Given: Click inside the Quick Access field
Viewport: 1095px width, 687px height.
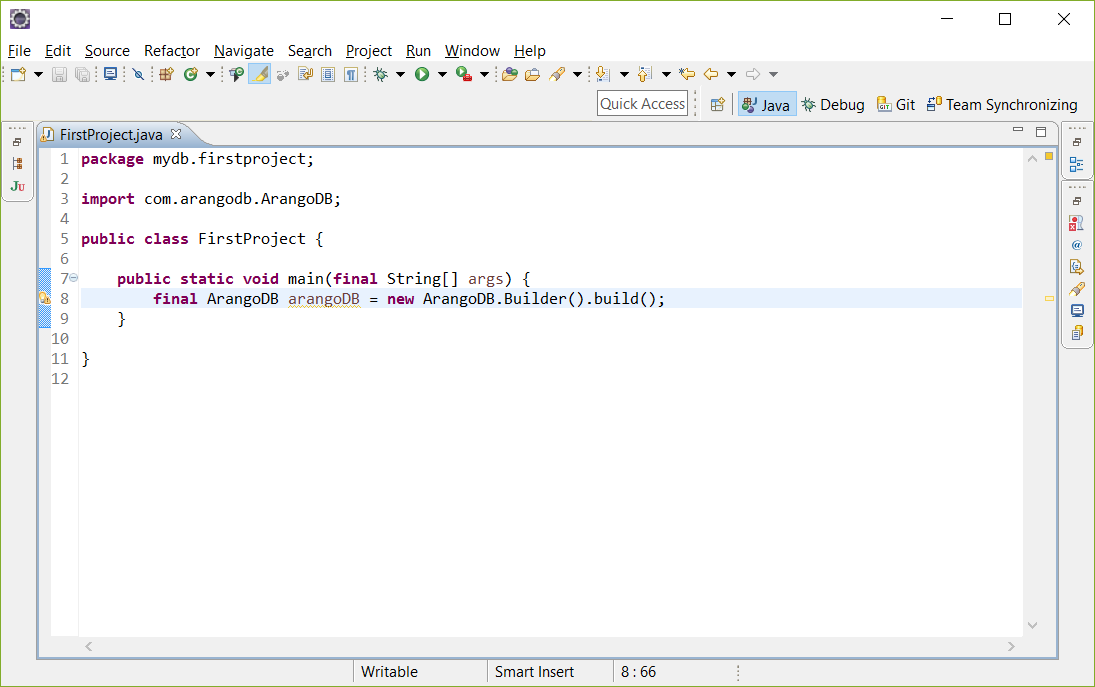Looking at the screenshot, I should pos(642,103).
